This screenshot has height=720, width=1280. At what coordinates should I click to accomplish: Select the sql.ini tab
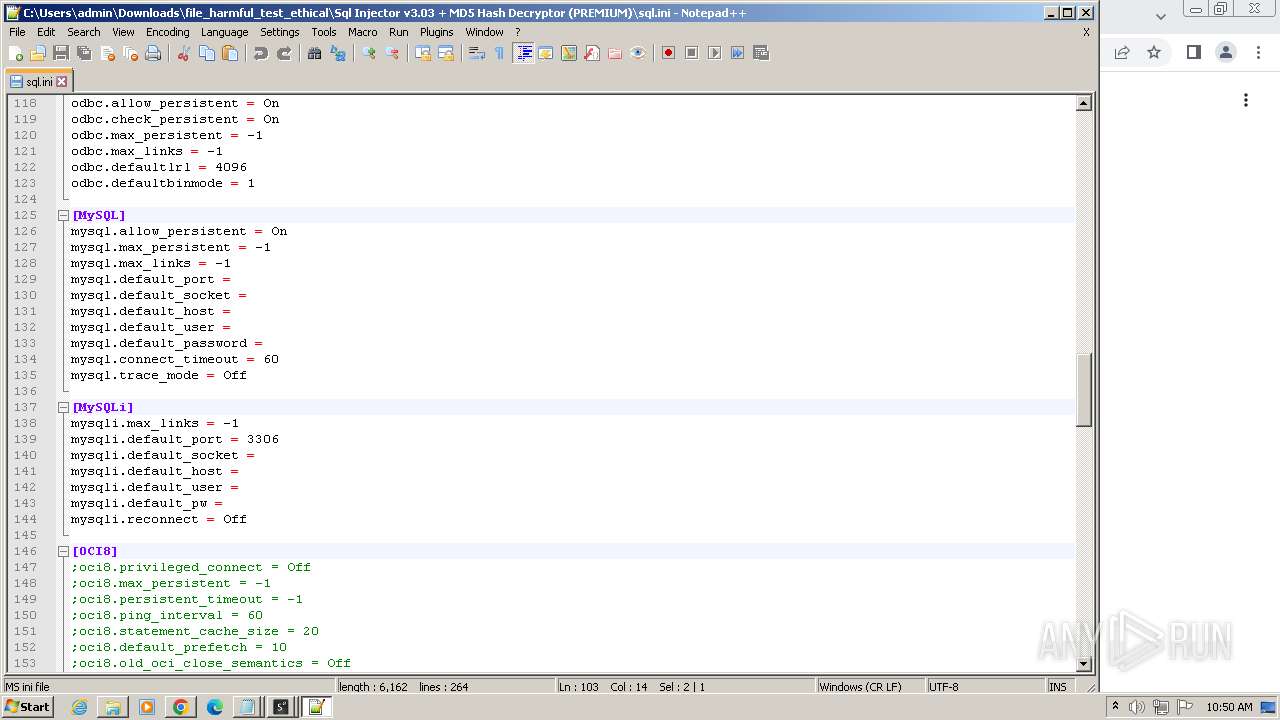[x=38, y=82]
